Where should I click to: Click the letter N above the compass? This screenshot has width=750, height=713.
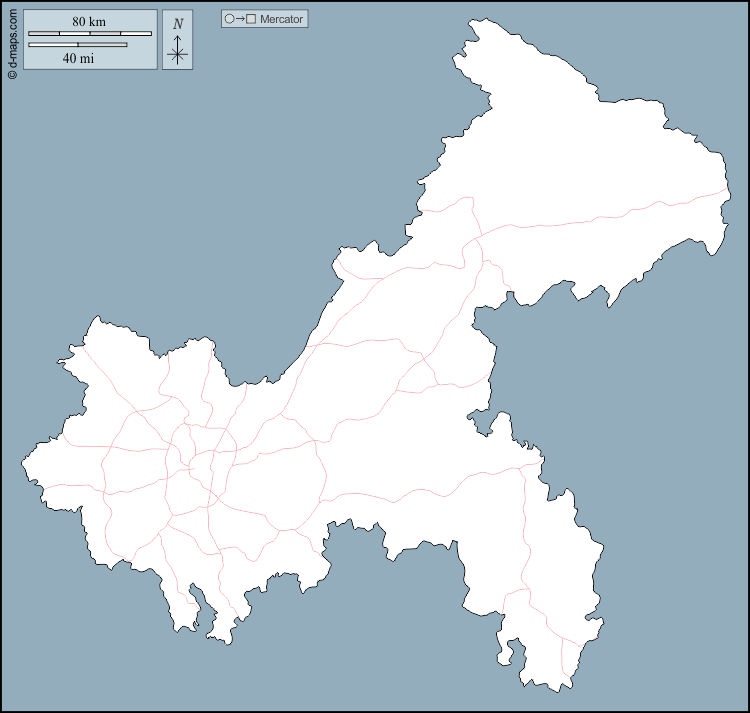click(177, 24)
